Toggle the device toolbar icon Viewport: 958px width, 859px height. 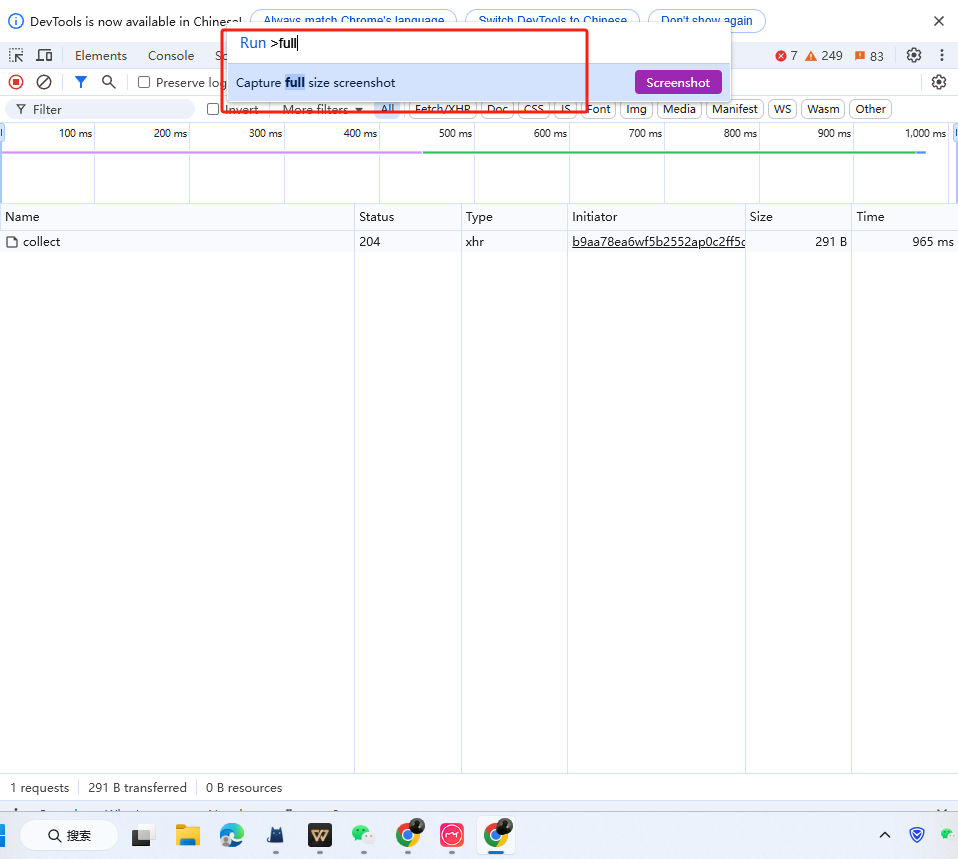click(44, 56)
